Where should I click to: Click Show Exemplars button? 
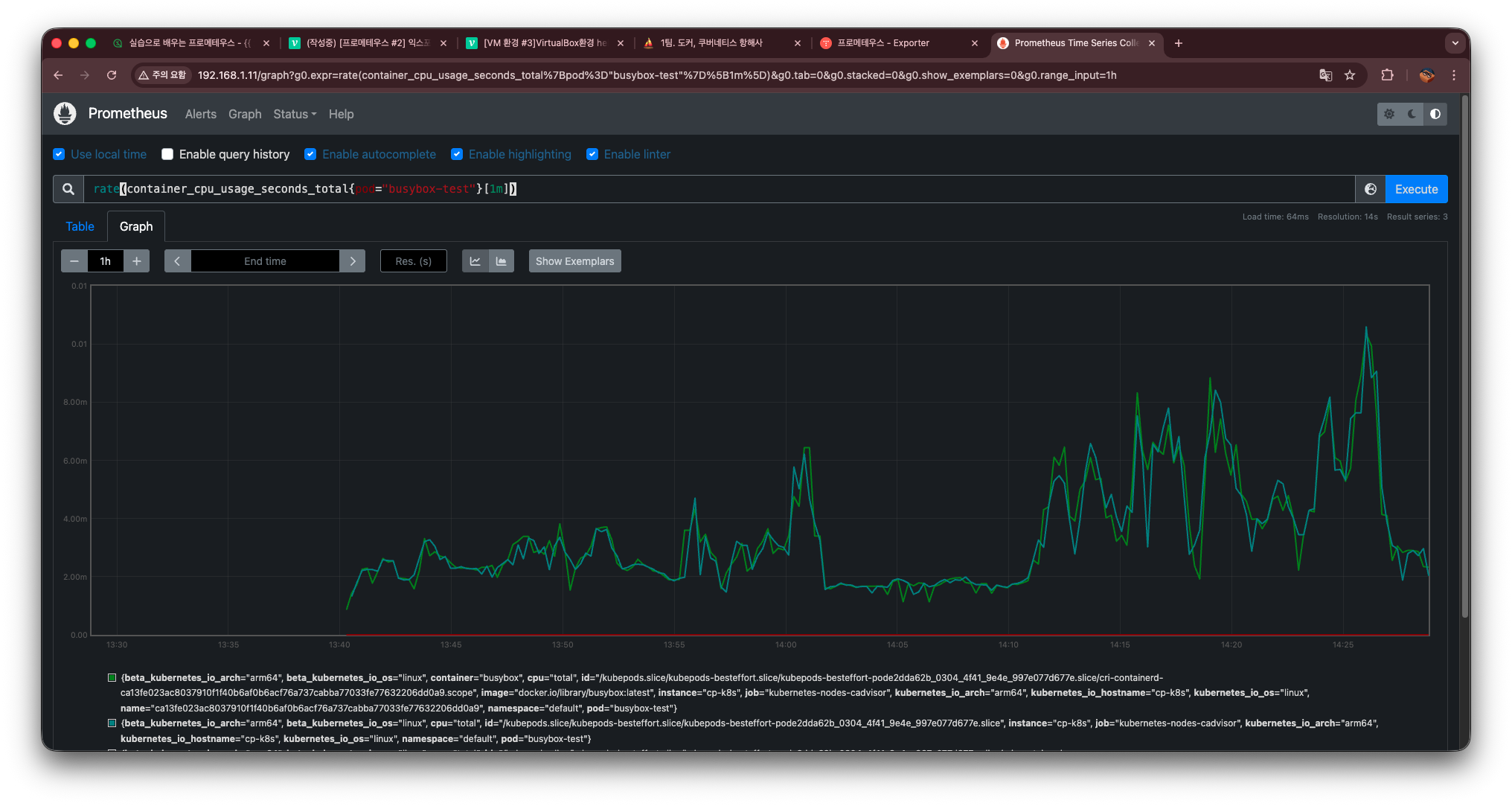[574, 261]
